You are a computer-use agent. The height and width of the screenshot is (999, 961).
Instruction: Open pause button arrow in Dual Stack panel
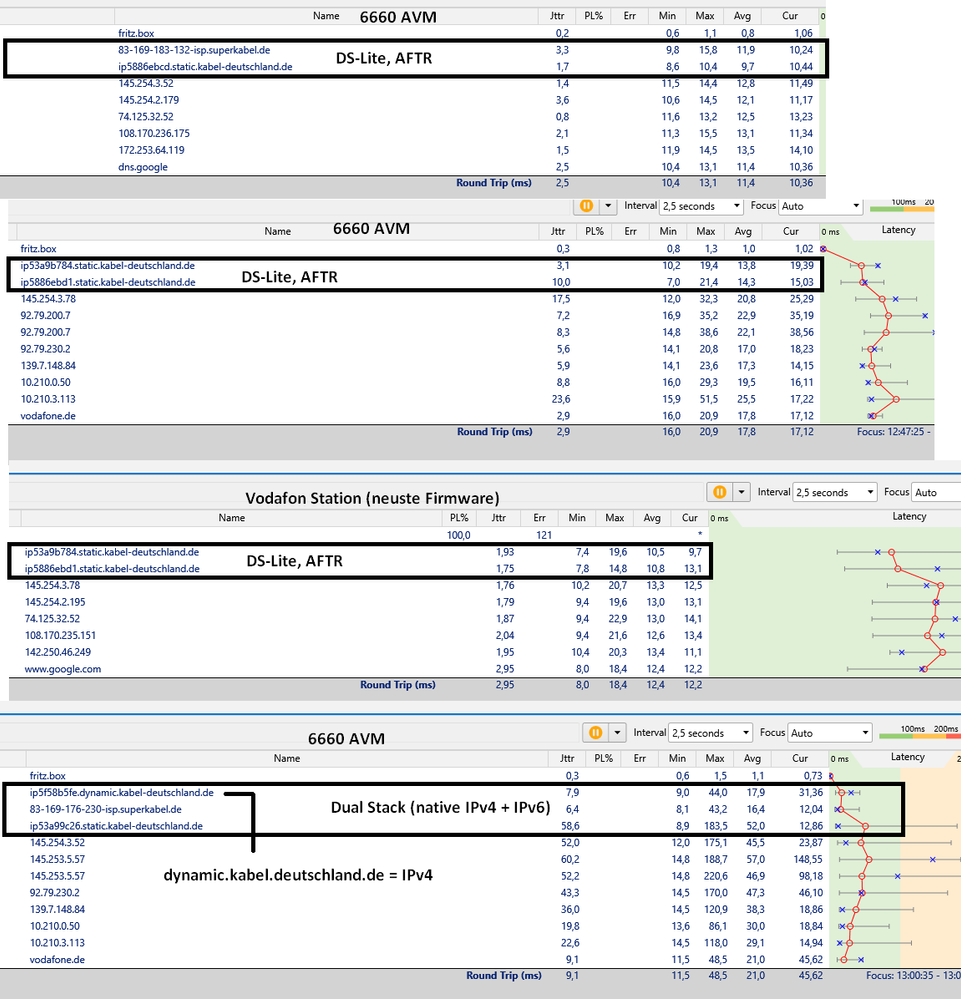coord(617,733)
